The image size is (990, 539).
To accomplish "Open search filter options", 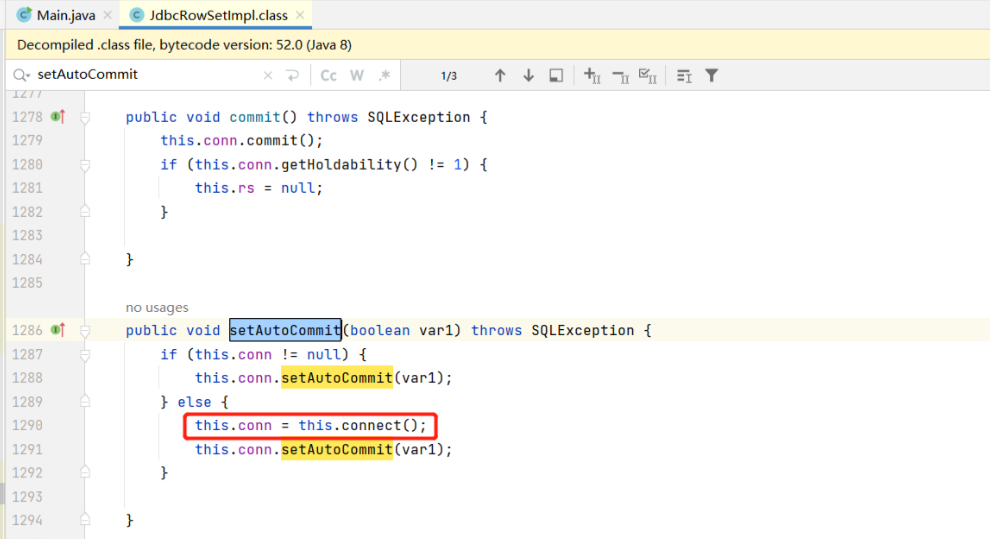I will point(712,76).
